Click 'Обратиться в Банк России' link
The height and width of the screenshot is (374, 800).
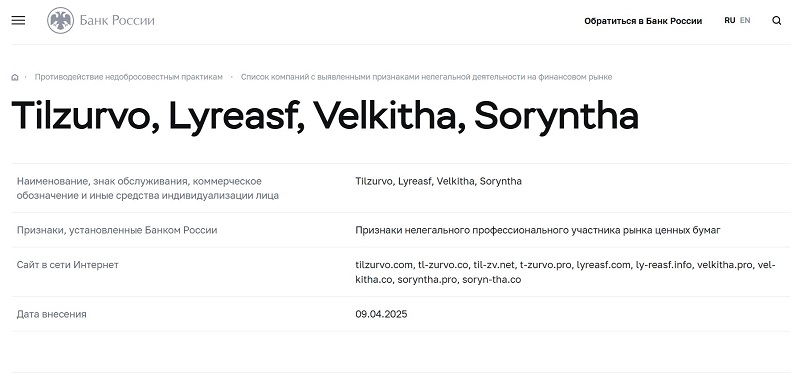click(643, 21)
